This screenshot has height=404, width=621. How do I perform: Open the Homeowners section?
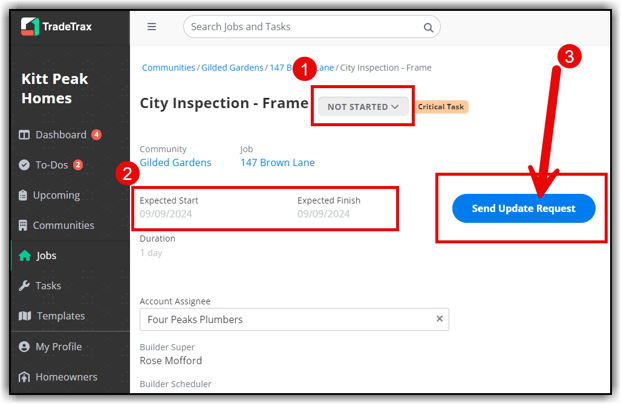[58, 377]
